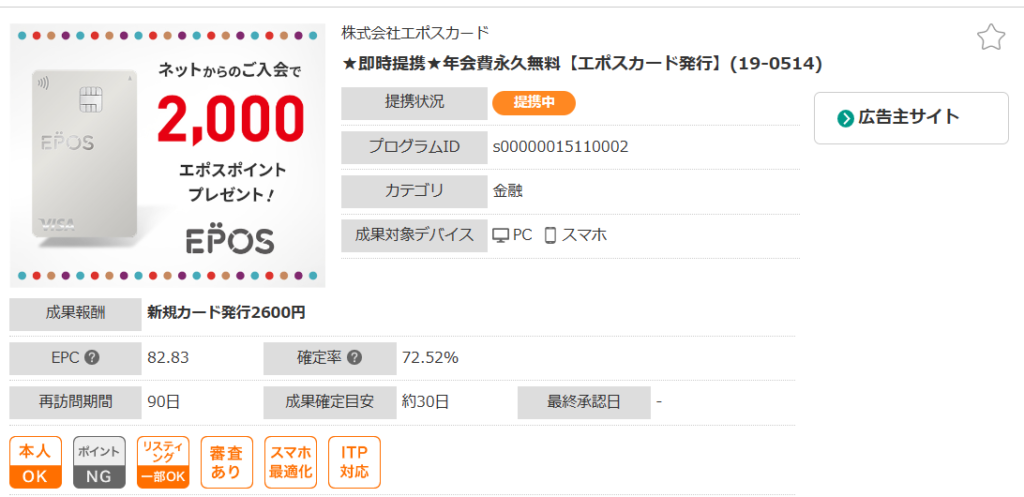This screenshot has height=497, width=1024.
Task: Click the PC monitor device icon
Action: pyautogui.click(x=501, y=236)
